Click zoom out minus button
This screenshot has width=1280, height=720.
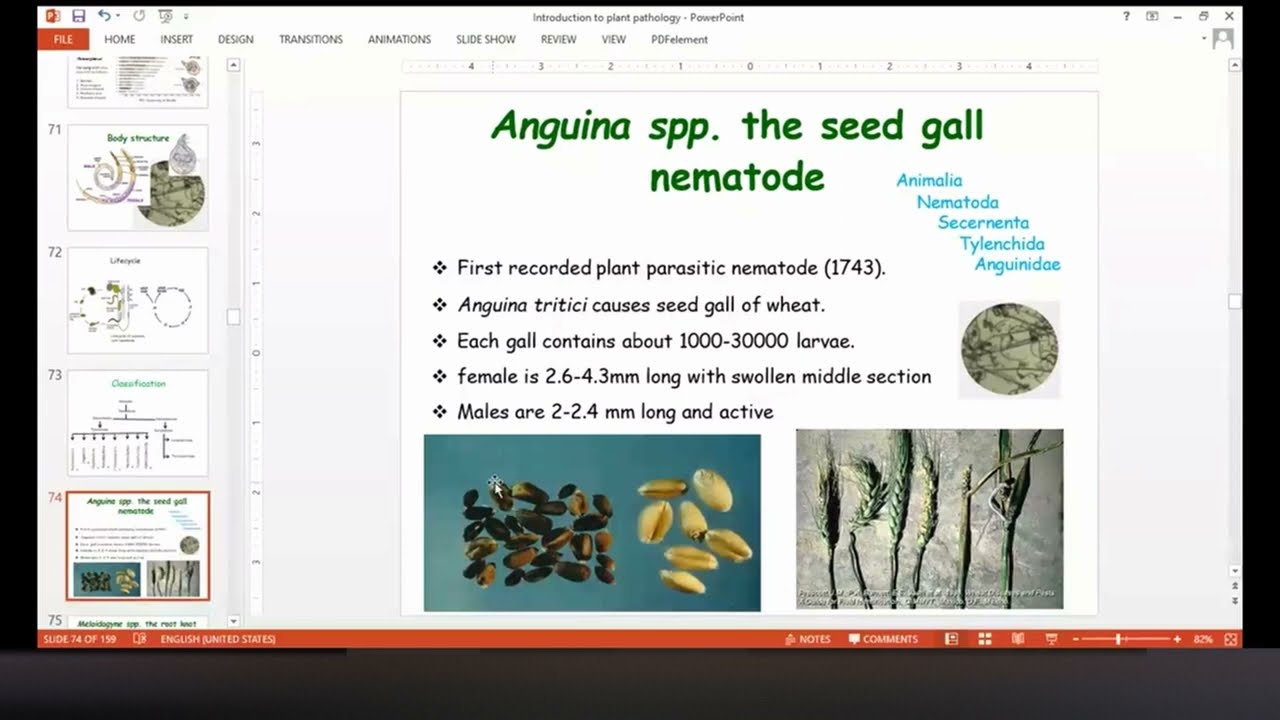(x=1078, y=639)
